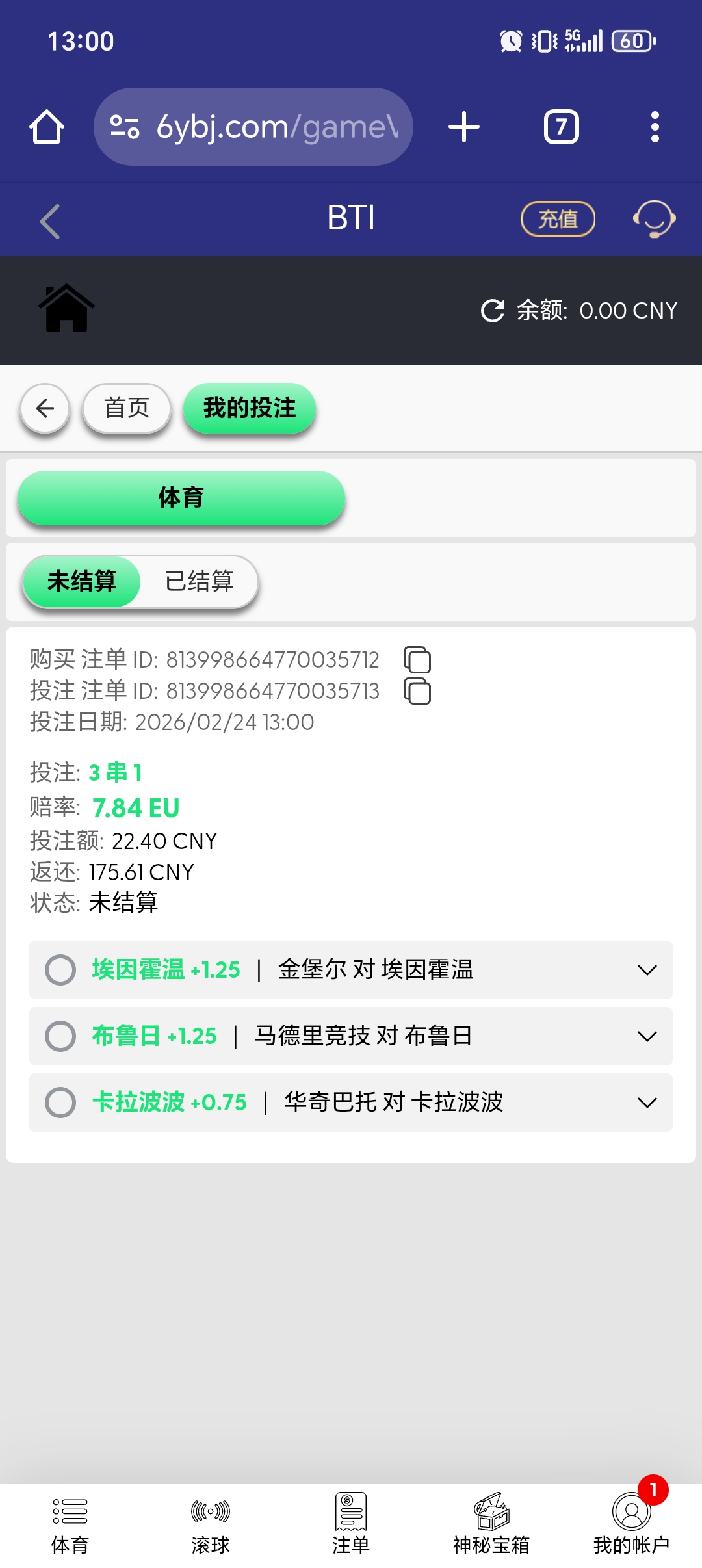Image resolution: width=702 pixels, height=1568 pixels.
Task: Tap the black house home icon
Action: (66, 308)
